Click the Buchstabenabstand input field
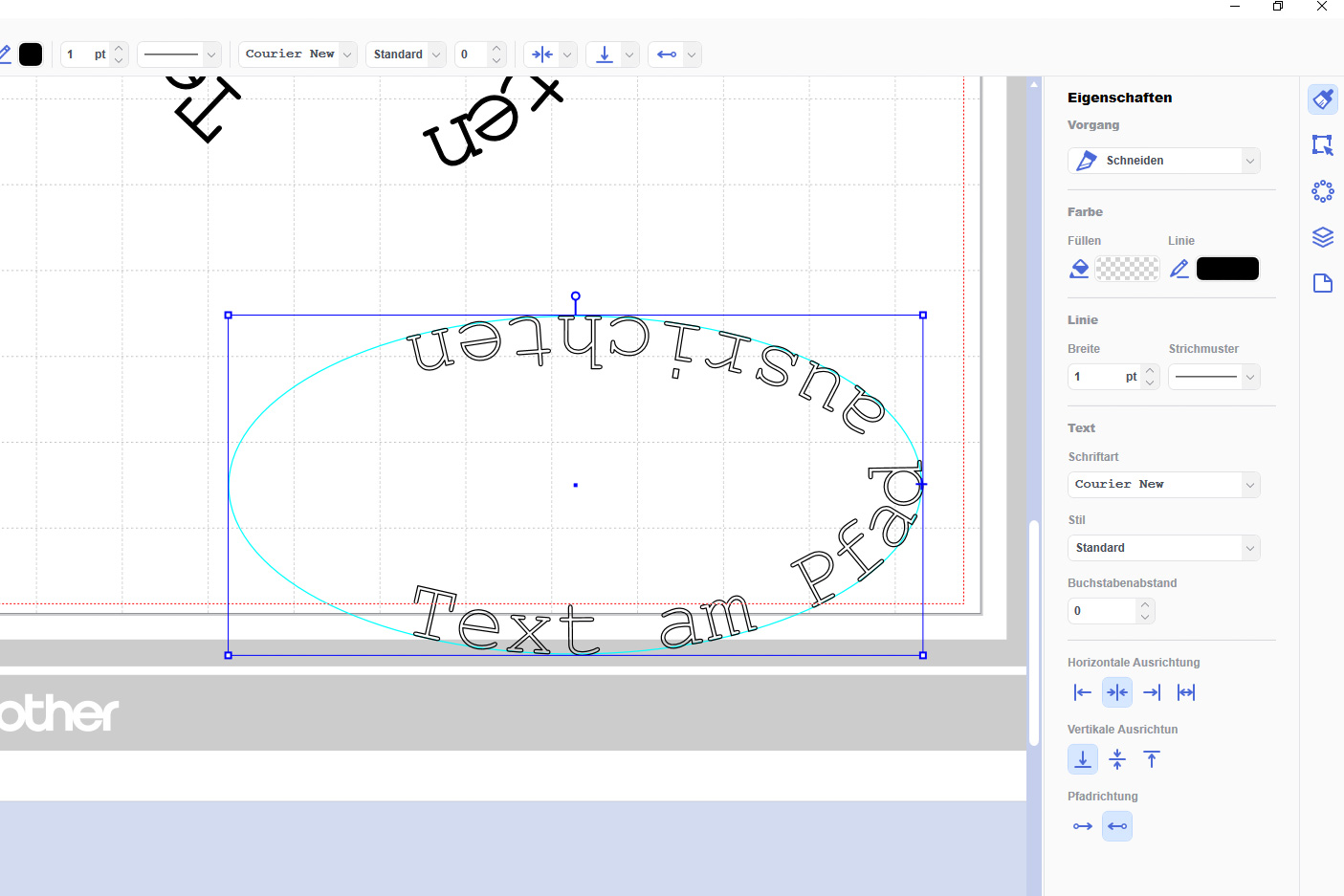The image size is (1344, 896). pyautogui.click(x=1102, y=611)
